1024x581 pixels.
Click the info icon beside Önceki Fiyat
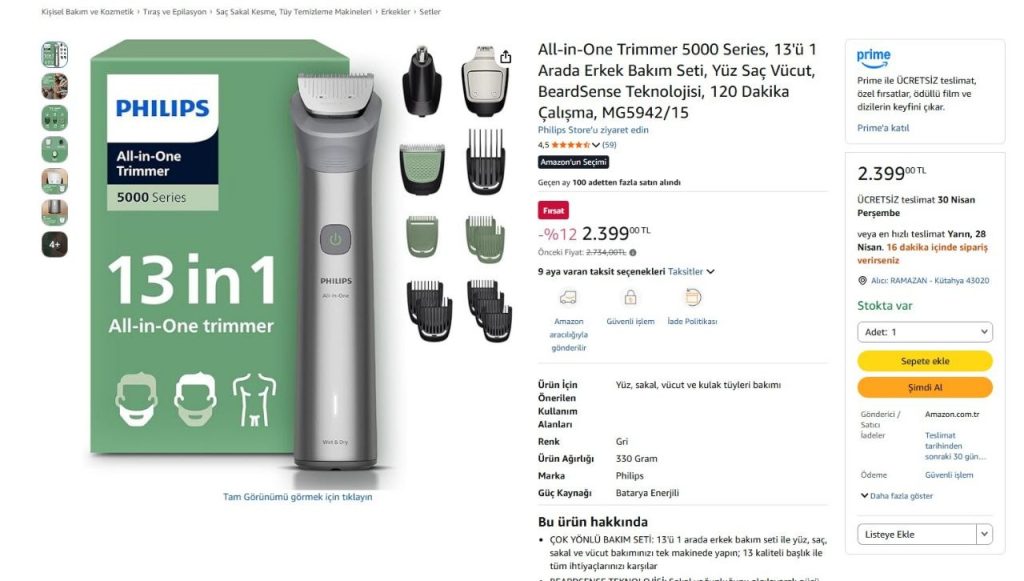point(633,253)
